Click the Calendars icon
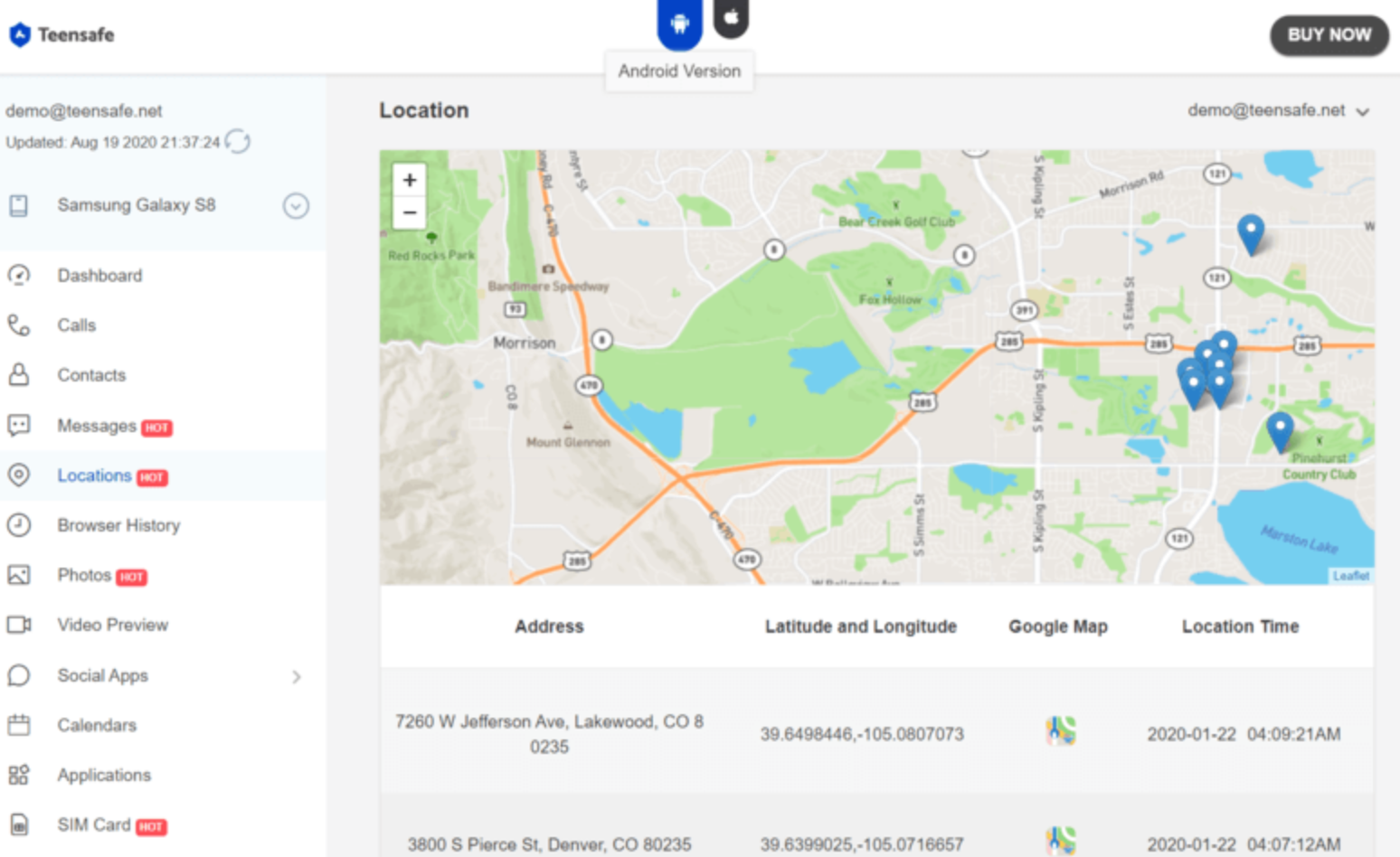This screenshot has height=857, width=1400. [19, 724]
